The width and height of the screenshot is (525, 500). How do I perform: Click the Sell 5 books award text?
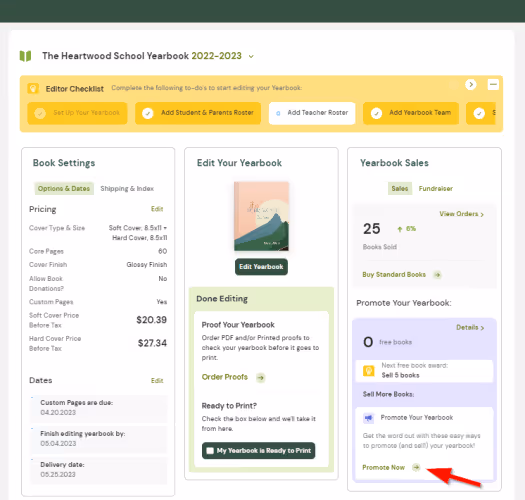[400, 375]
